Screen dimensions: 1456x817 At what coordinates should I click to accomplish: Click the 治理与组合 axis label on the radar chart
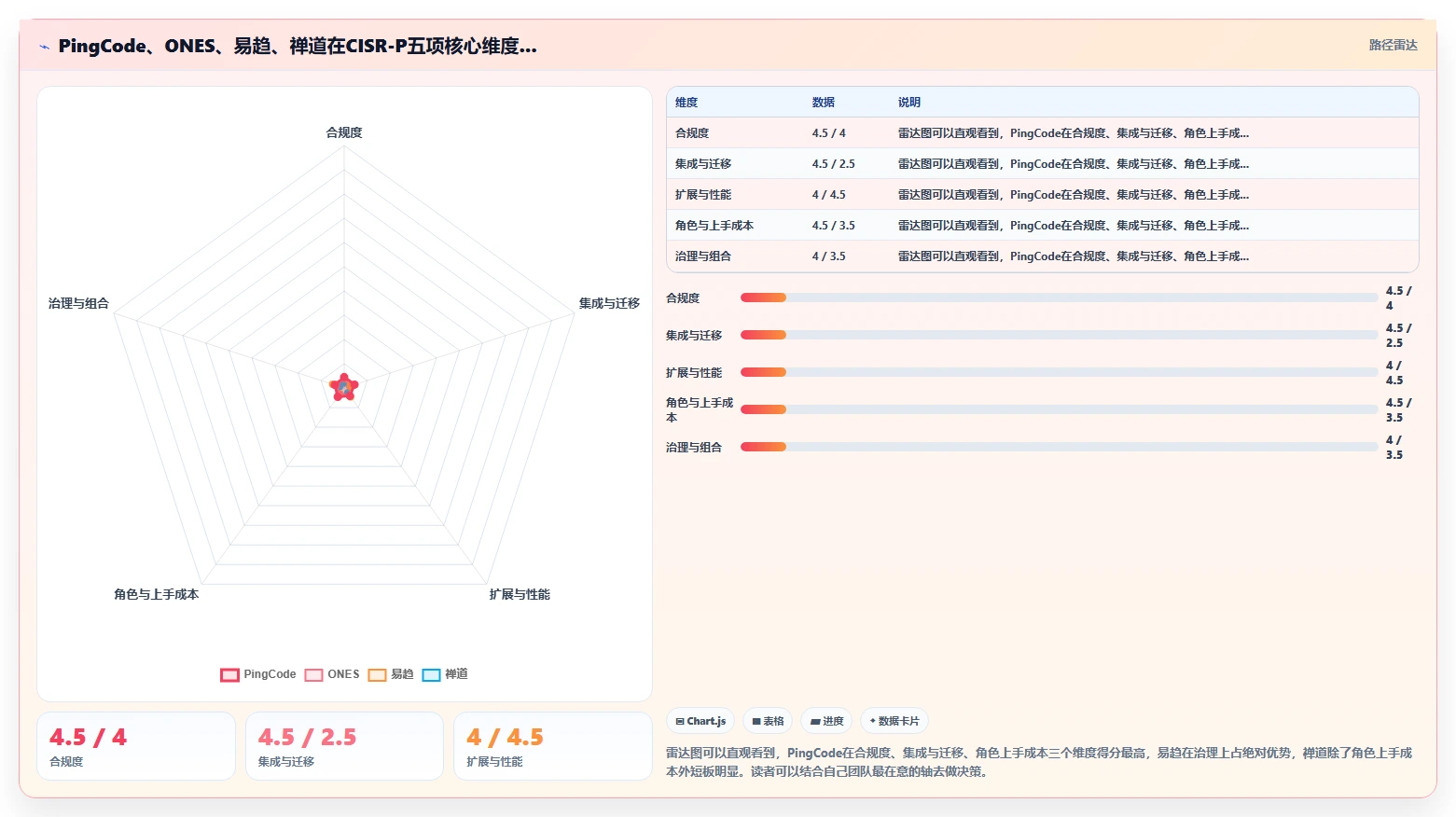[x=78, y=303]
